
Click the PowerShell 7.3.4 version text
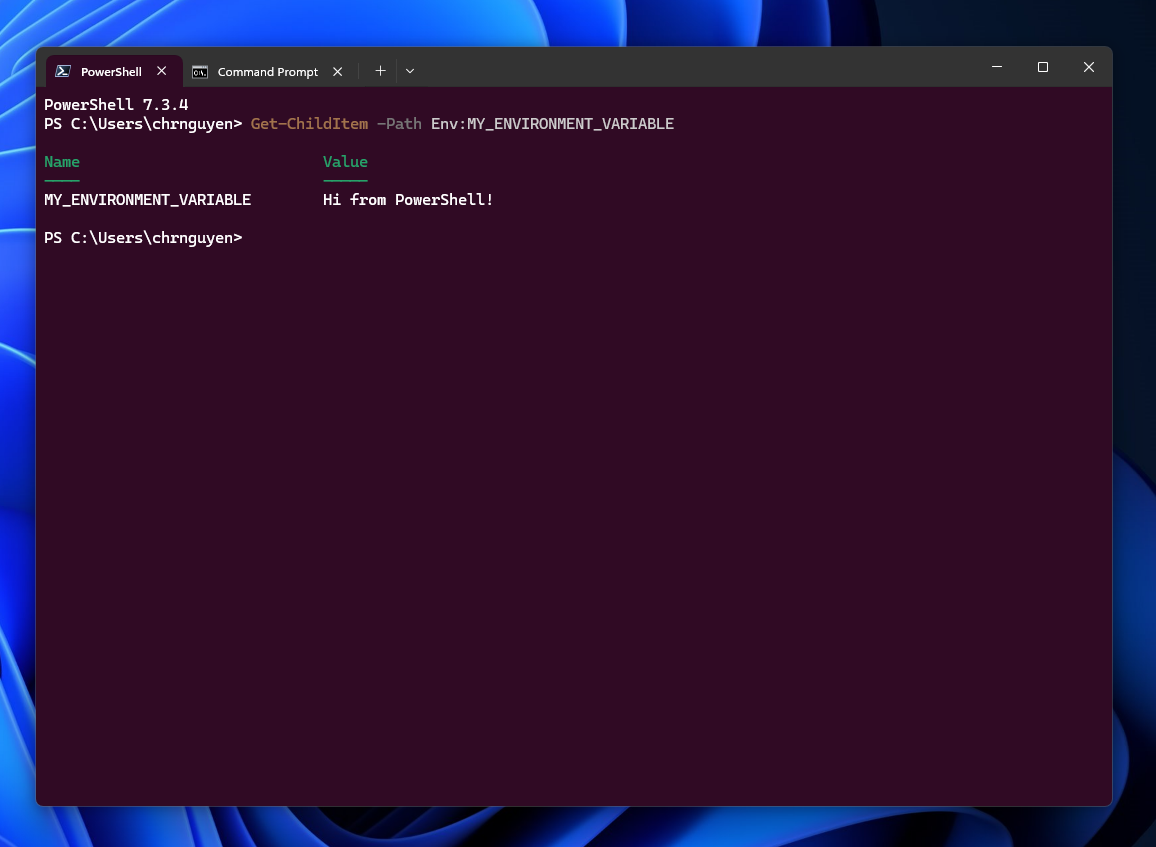click(115, 104)
